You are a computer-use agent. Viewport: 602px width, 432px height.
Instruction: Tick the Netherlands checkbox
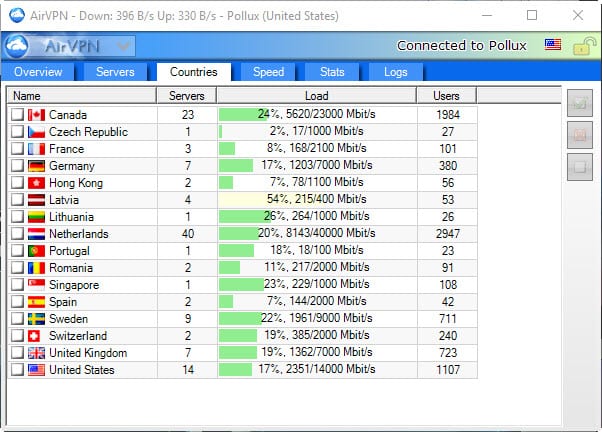click(17, 234)
